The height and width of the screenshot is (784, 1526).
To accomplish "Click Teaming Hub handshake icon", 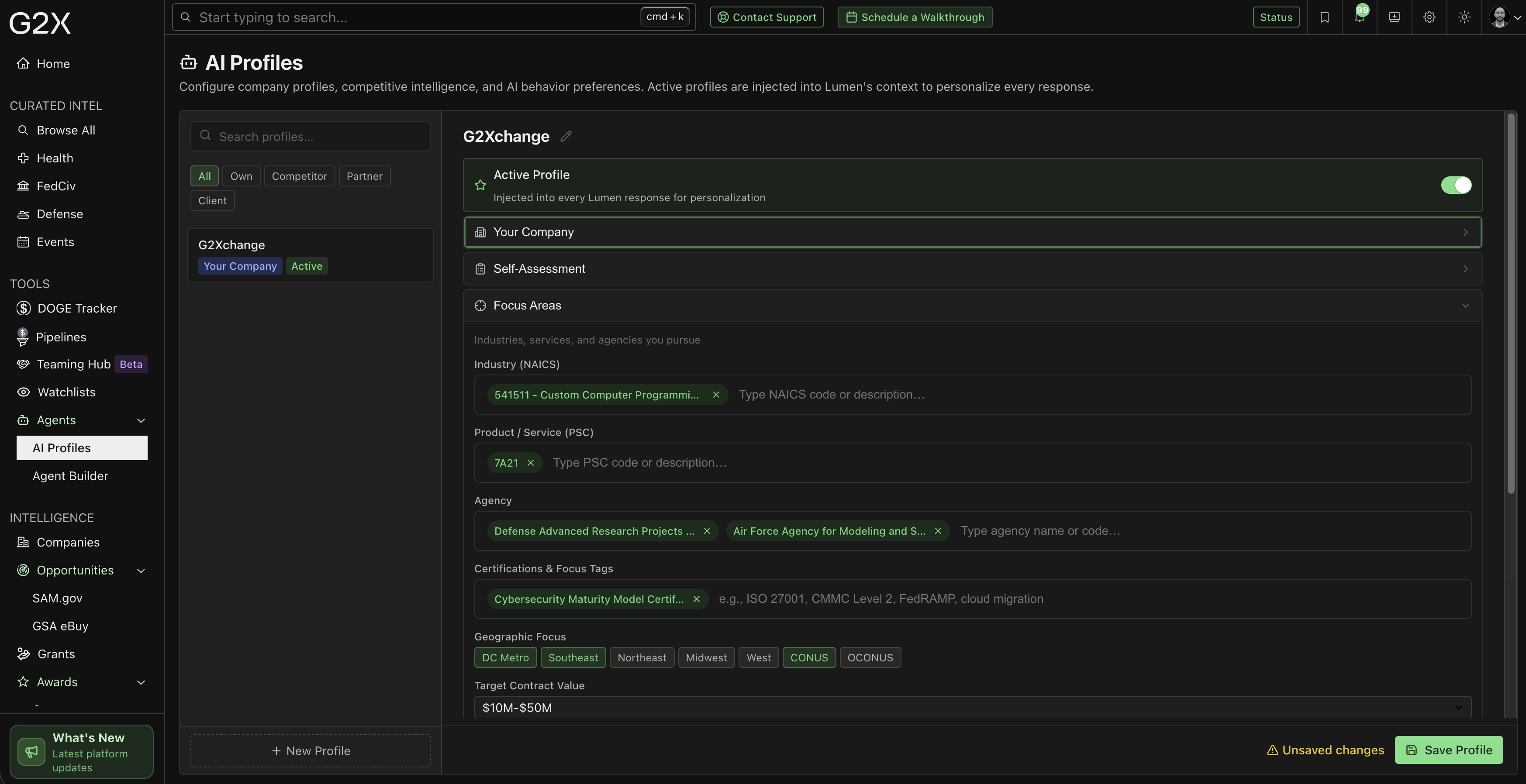I will pos(23,364).
